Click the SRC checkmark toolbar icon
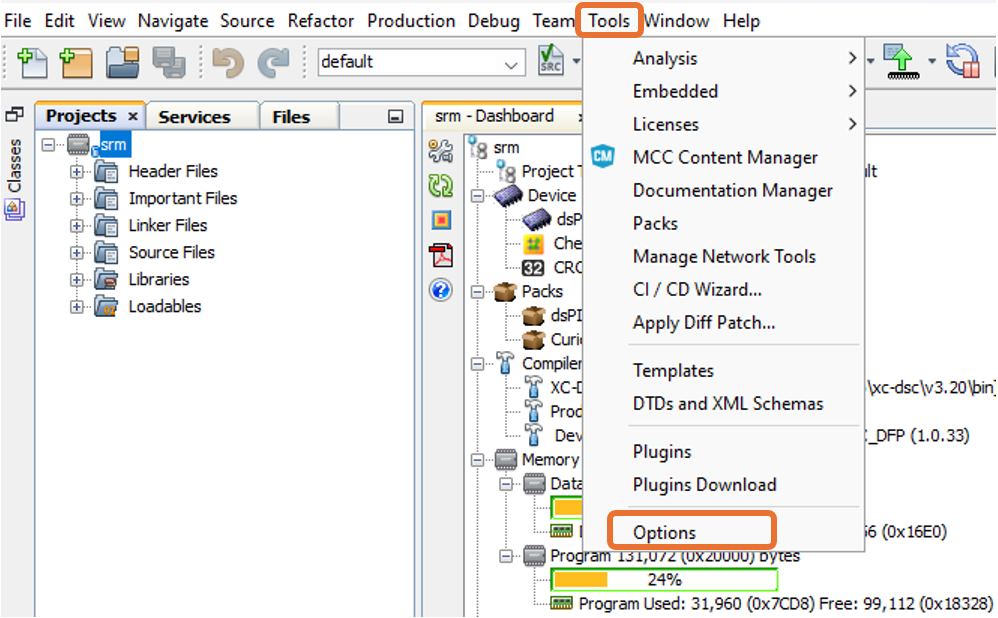Image resolution: width=998 pixels, height=618 pixels. (551, 60)
